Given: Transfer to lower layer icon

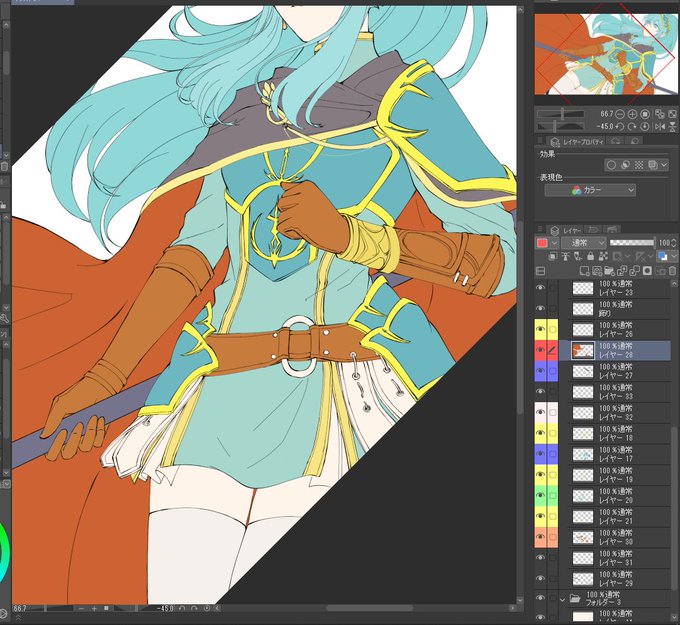Looking at the screenshot, I should [x=622, y=271].
